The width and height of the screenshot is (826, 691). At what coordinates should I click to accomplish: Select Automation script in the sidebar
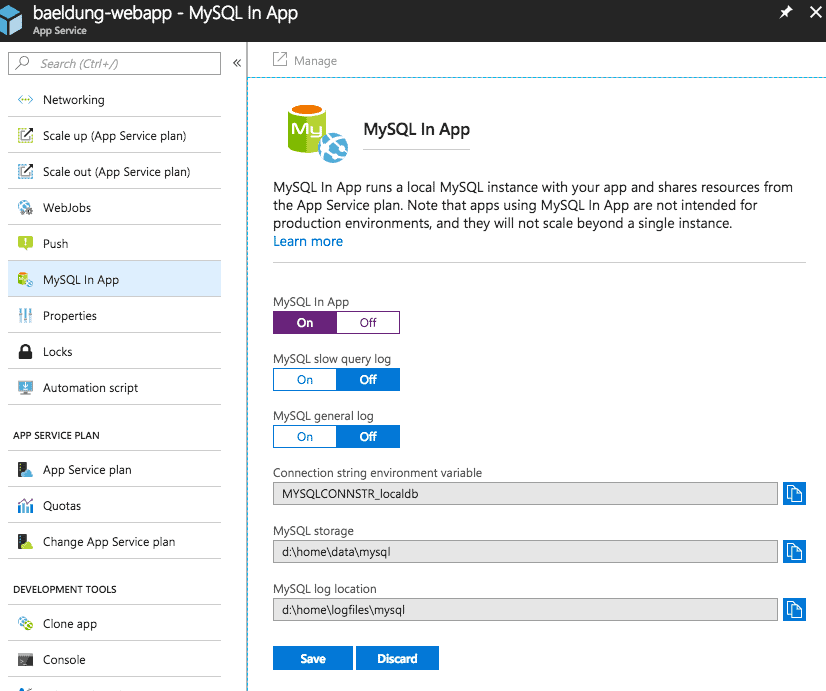click(x=90, y=388)
